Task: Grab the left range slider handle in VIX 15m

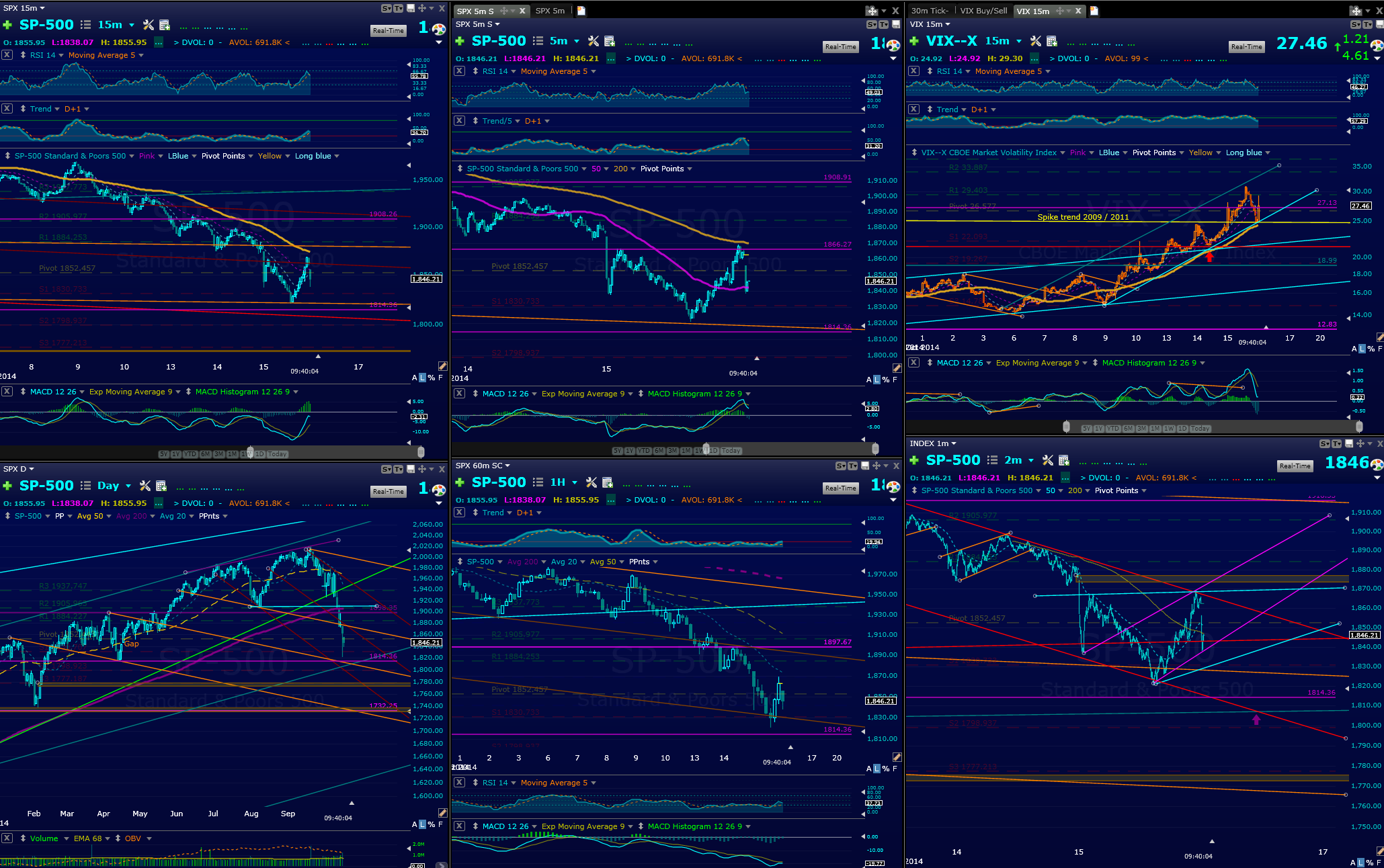Action: click(1066, 427)
